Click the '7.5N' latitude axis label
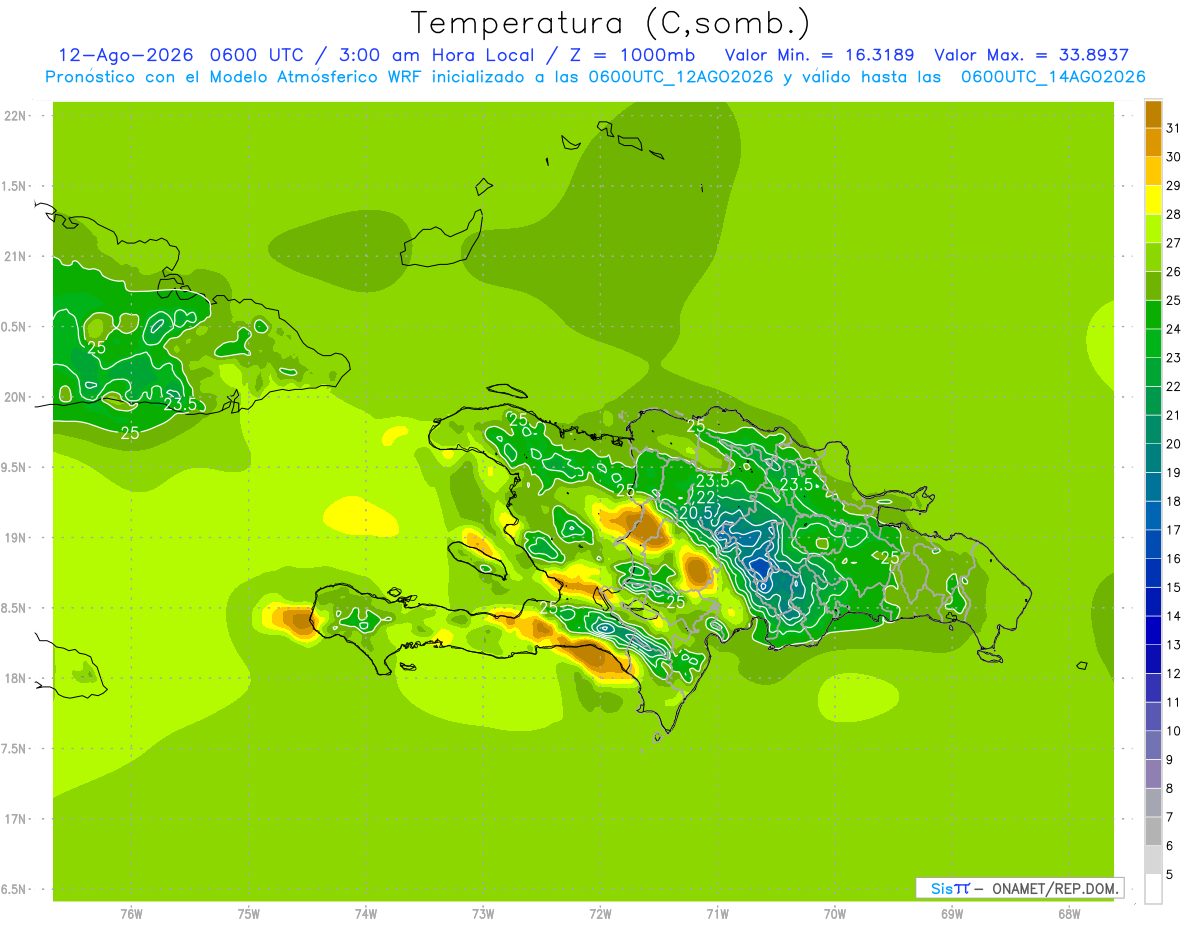The image size is (1200, 927). [x=15, y=749]
